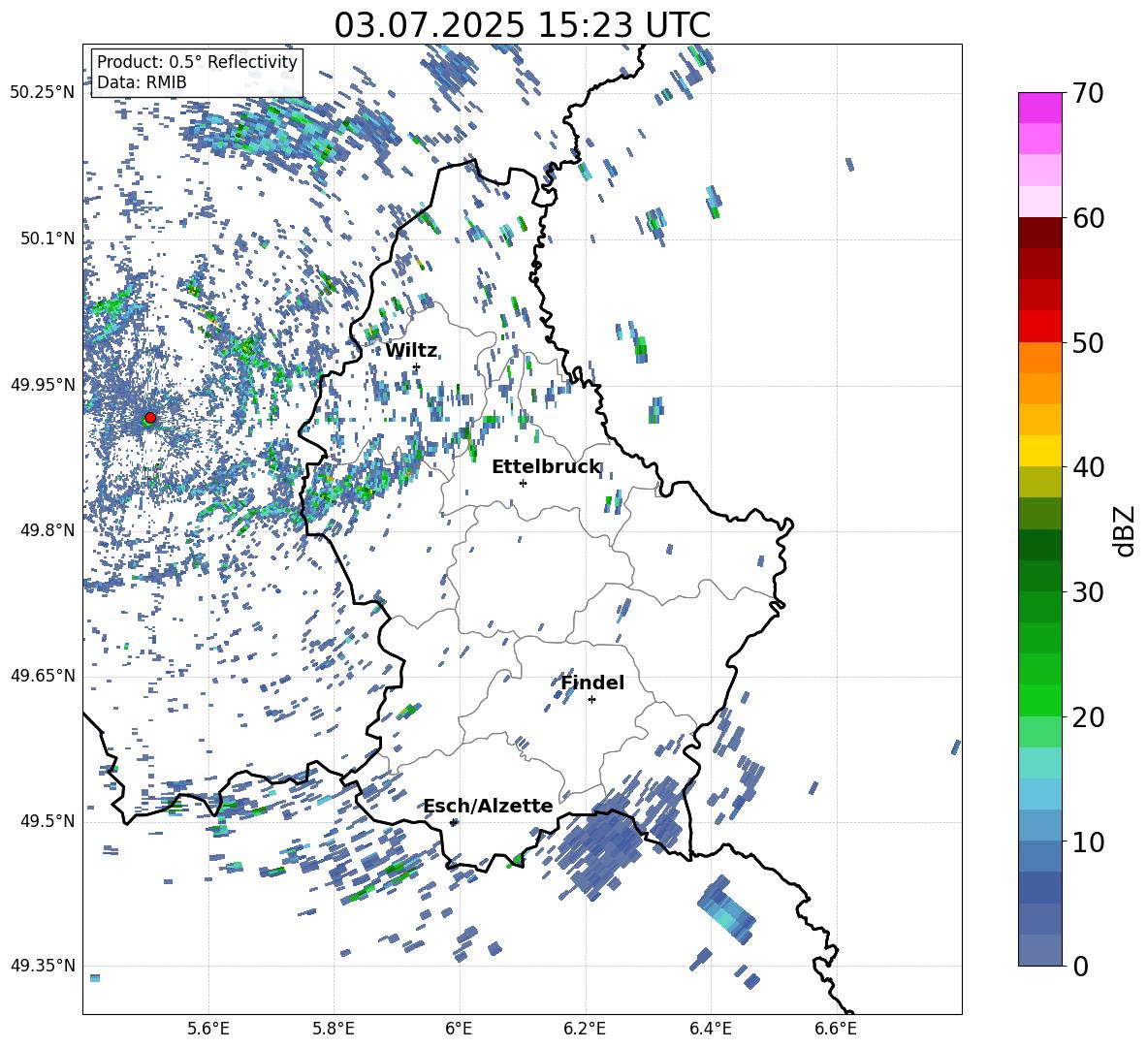
Task: Click the cyan-cored echo near 6.4°E 49.4°N
Action: 726,909
